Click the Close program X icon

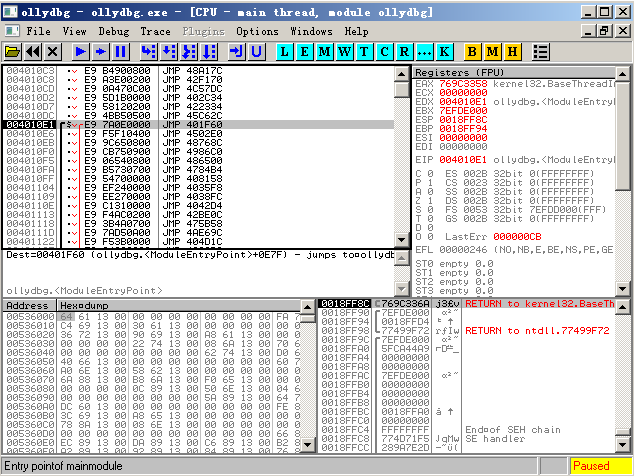tap(53, 52)
